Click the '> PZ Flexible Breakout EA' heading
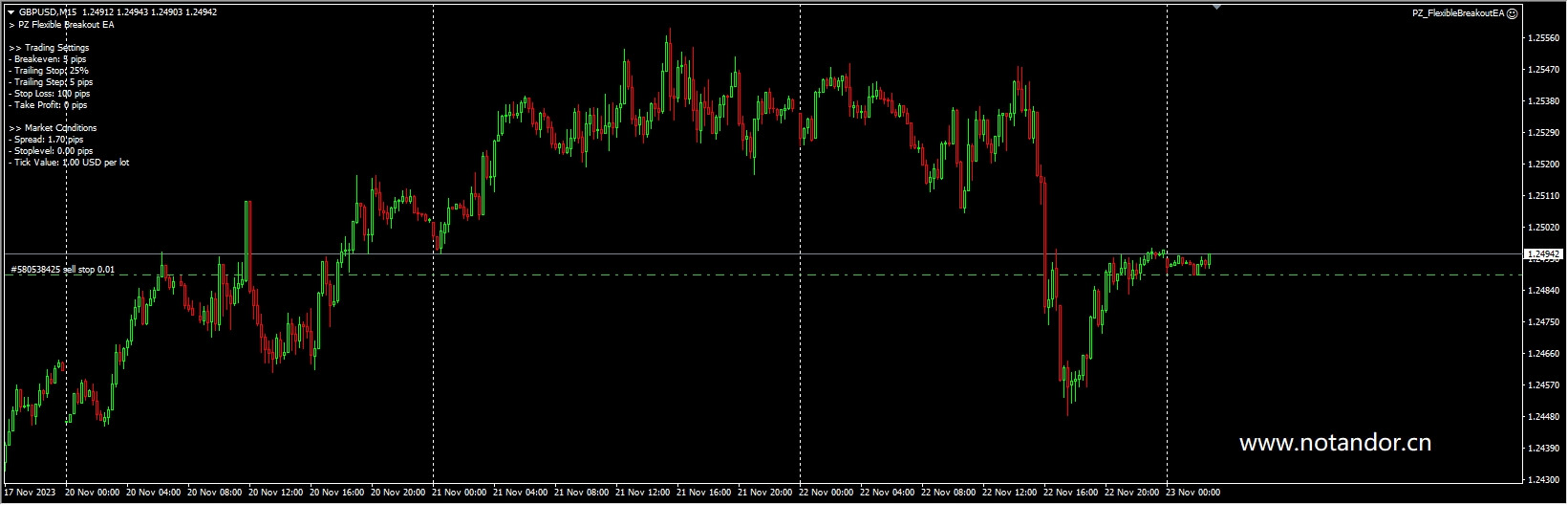Image resolution: width=1568 pixels, height=505 pixels. [x=61, y=25]
